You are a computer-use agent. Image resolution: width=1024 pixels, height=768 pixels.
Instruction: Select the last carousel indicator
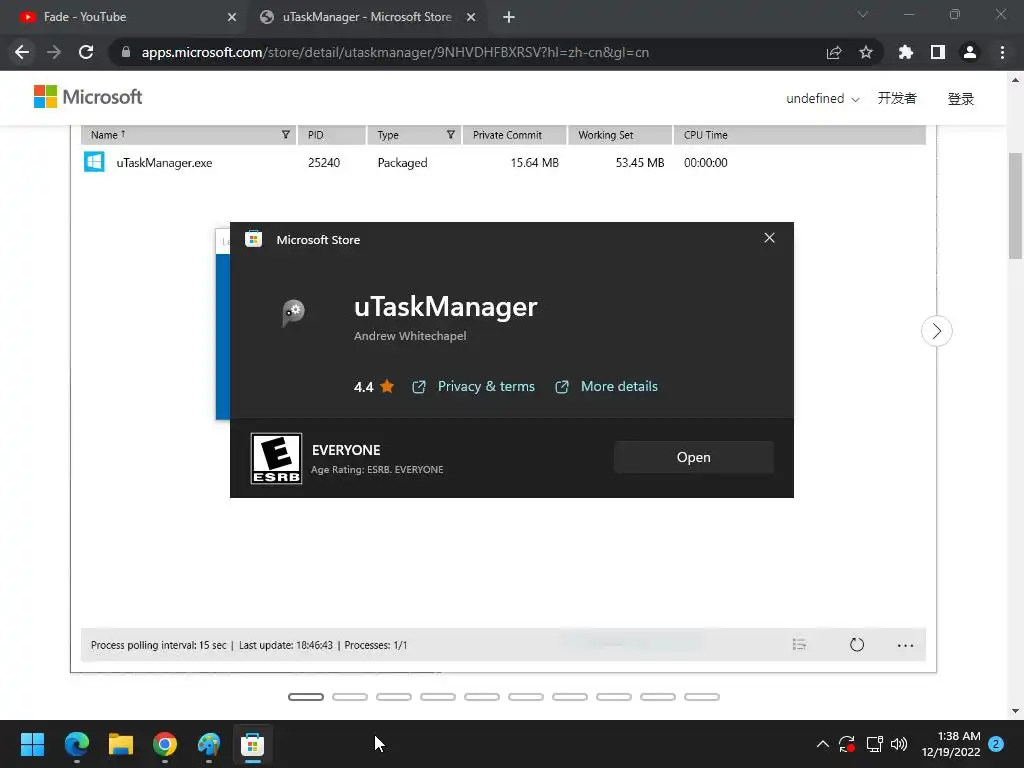702,697
